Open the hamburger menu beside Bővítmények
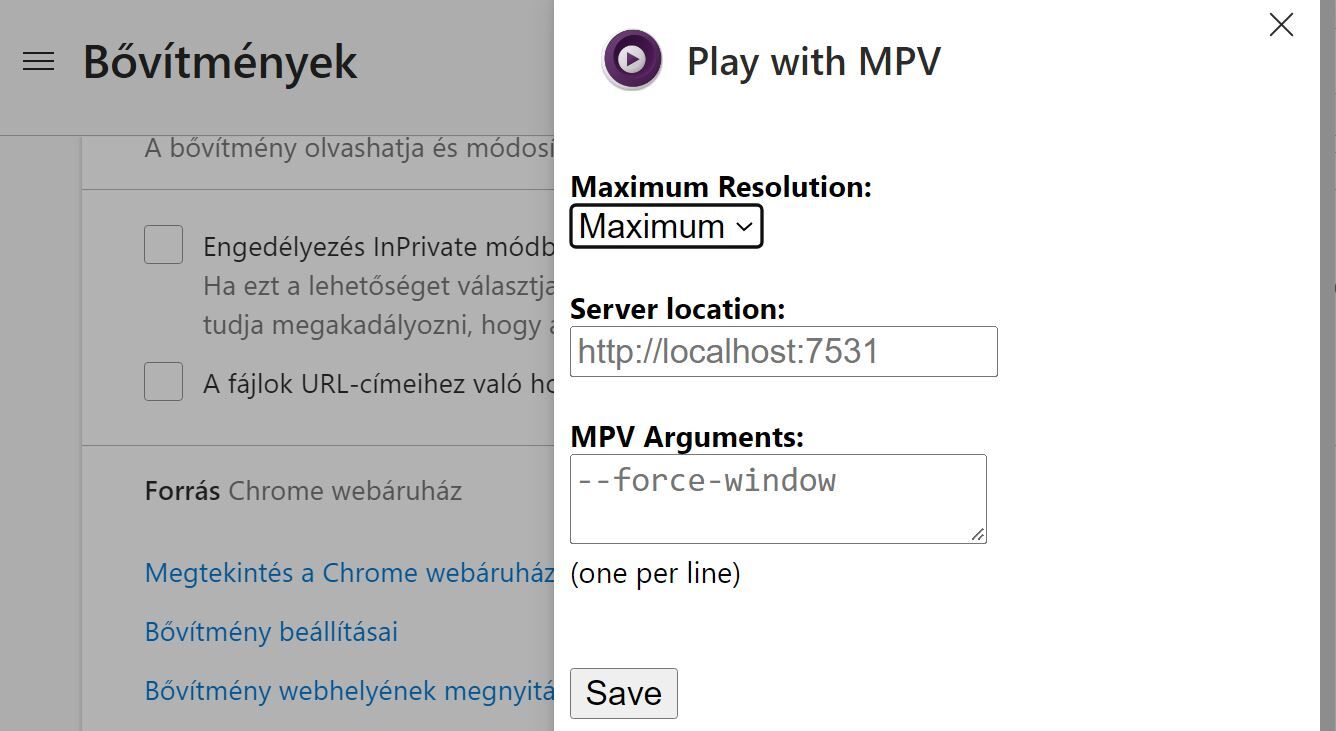Viewport: 1336px width, 731px height. pos(38,62)
